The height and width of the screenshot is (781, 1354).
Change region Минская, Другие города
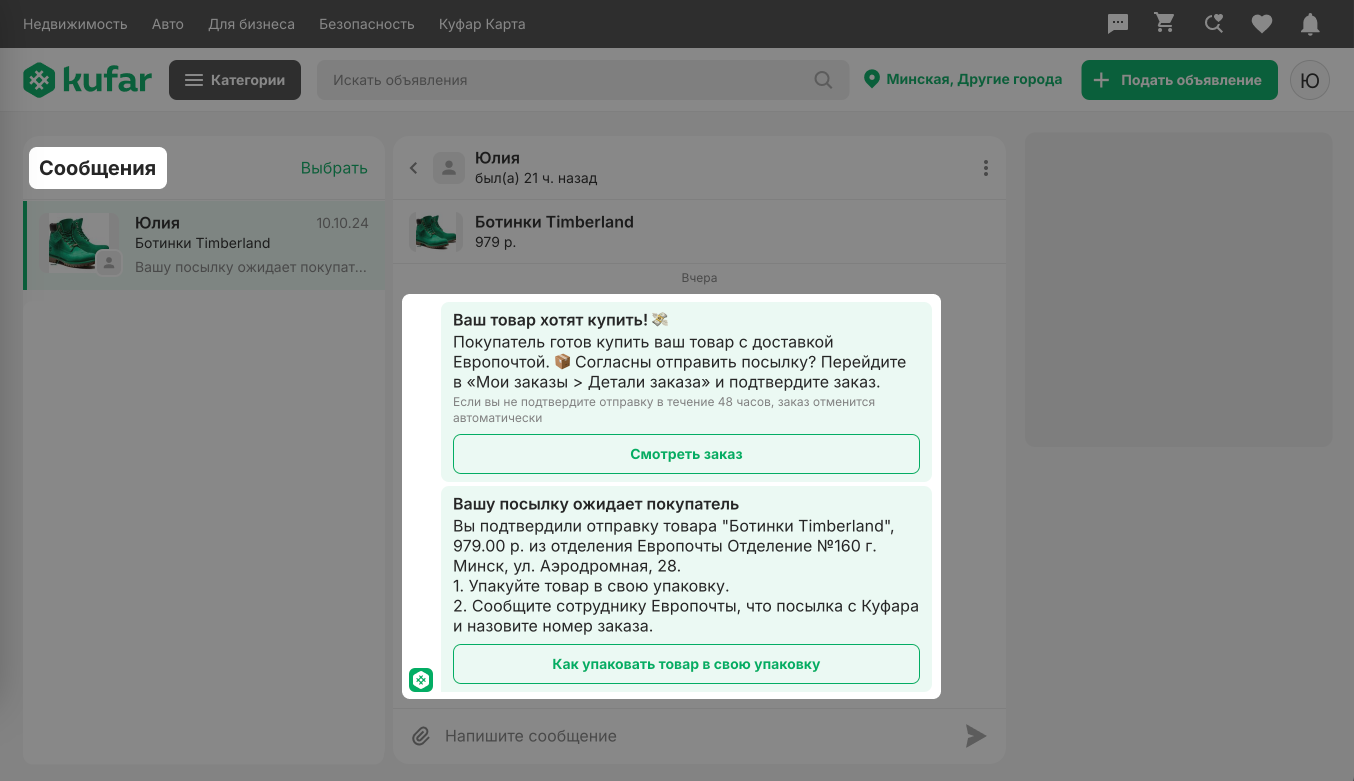(x=974, y=79)
